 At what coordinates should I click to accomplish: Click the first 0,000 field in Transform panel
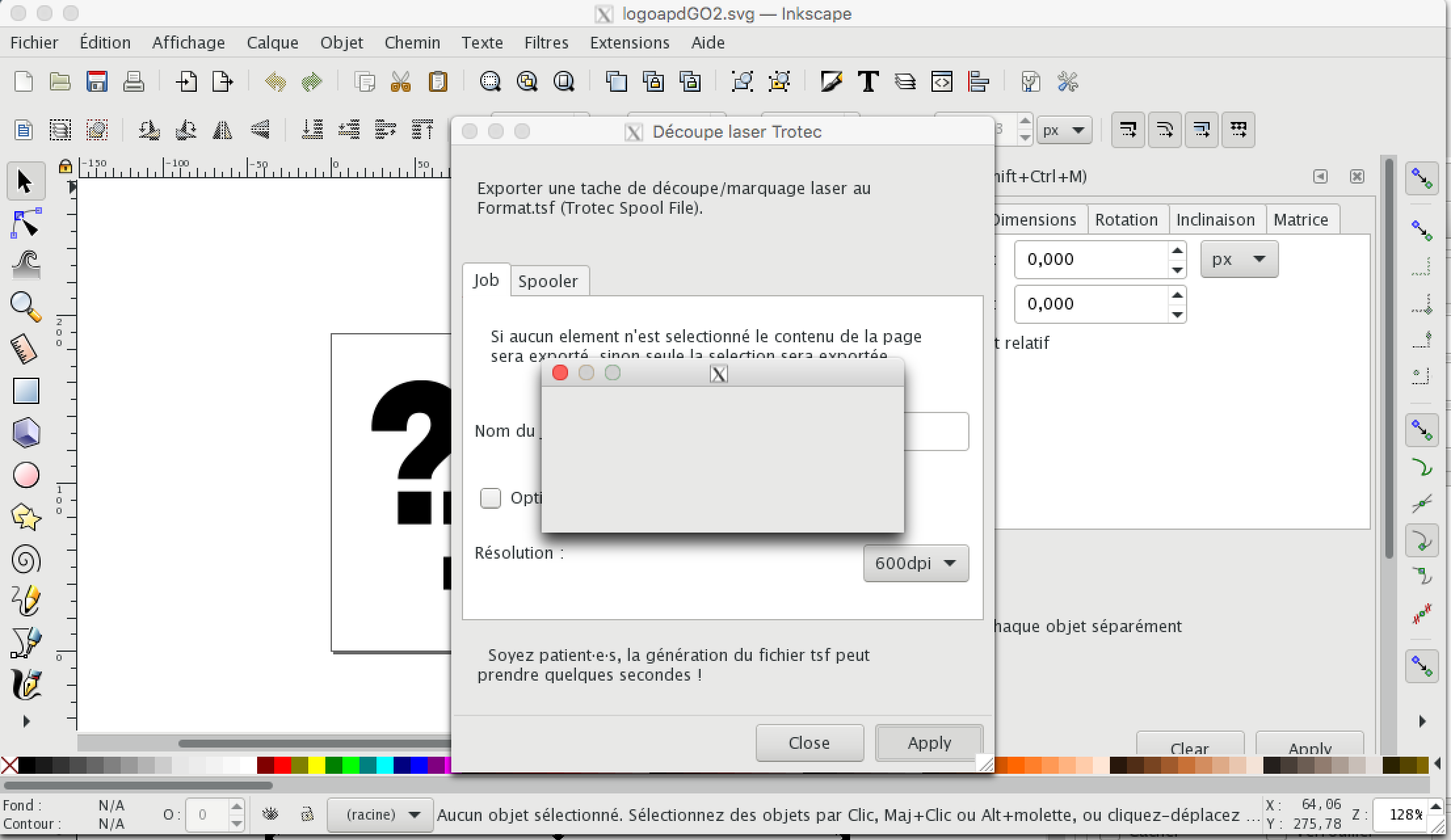(x=1092, y=260)
